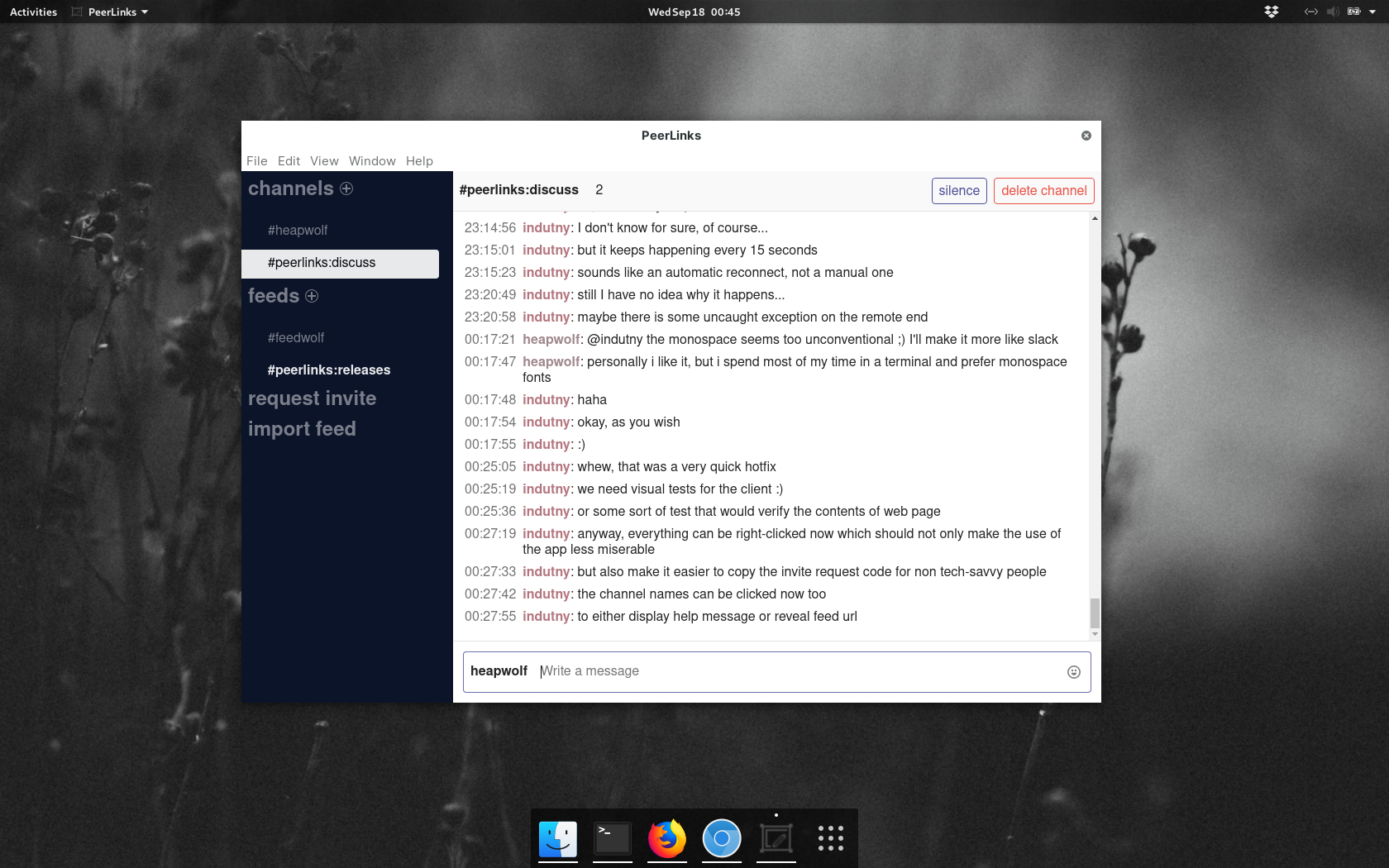Click the chat scrollbar thumb

[x=1095, y=613]
